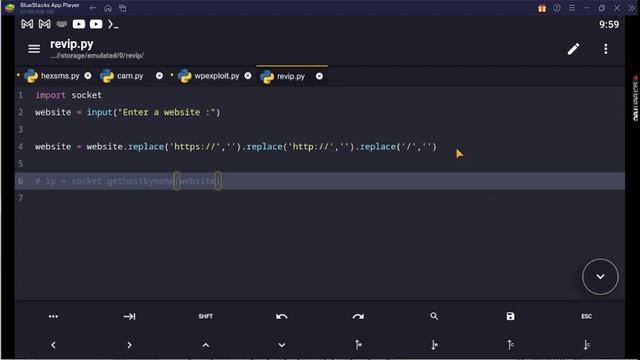Open second YouTube notification icon
The image size is (640, 360).
[x=96, y=24]
